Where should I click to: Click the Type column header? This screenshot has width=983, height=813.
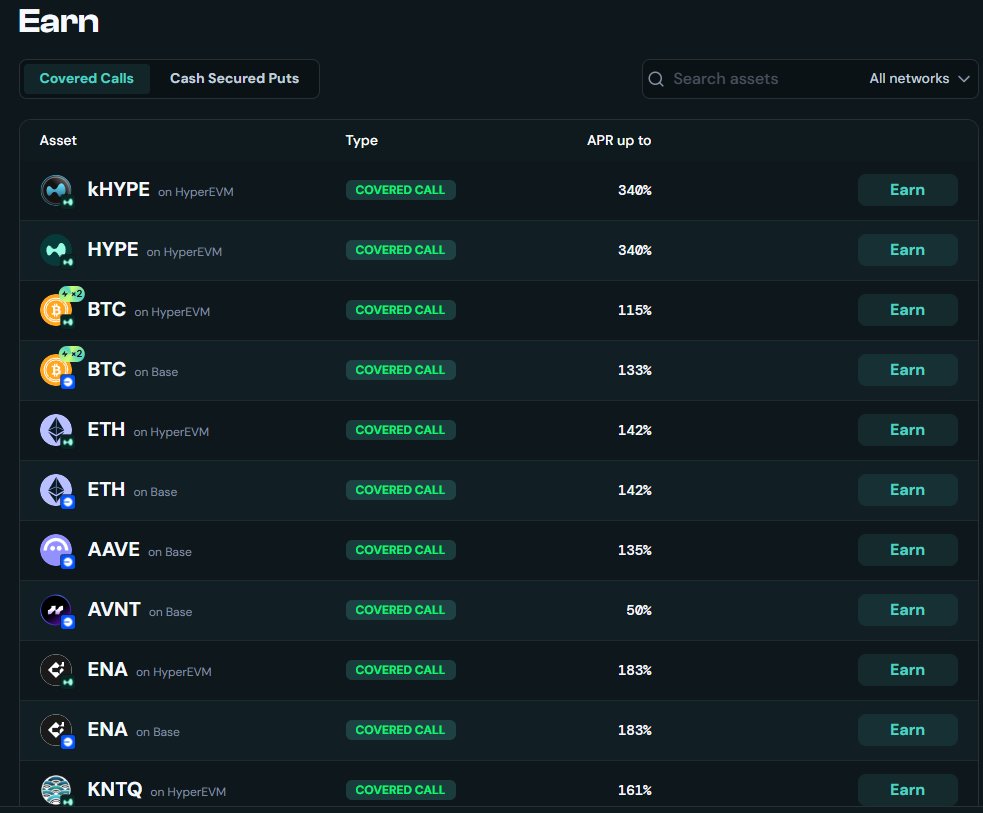pyautogui.click(x=362, y=140)
